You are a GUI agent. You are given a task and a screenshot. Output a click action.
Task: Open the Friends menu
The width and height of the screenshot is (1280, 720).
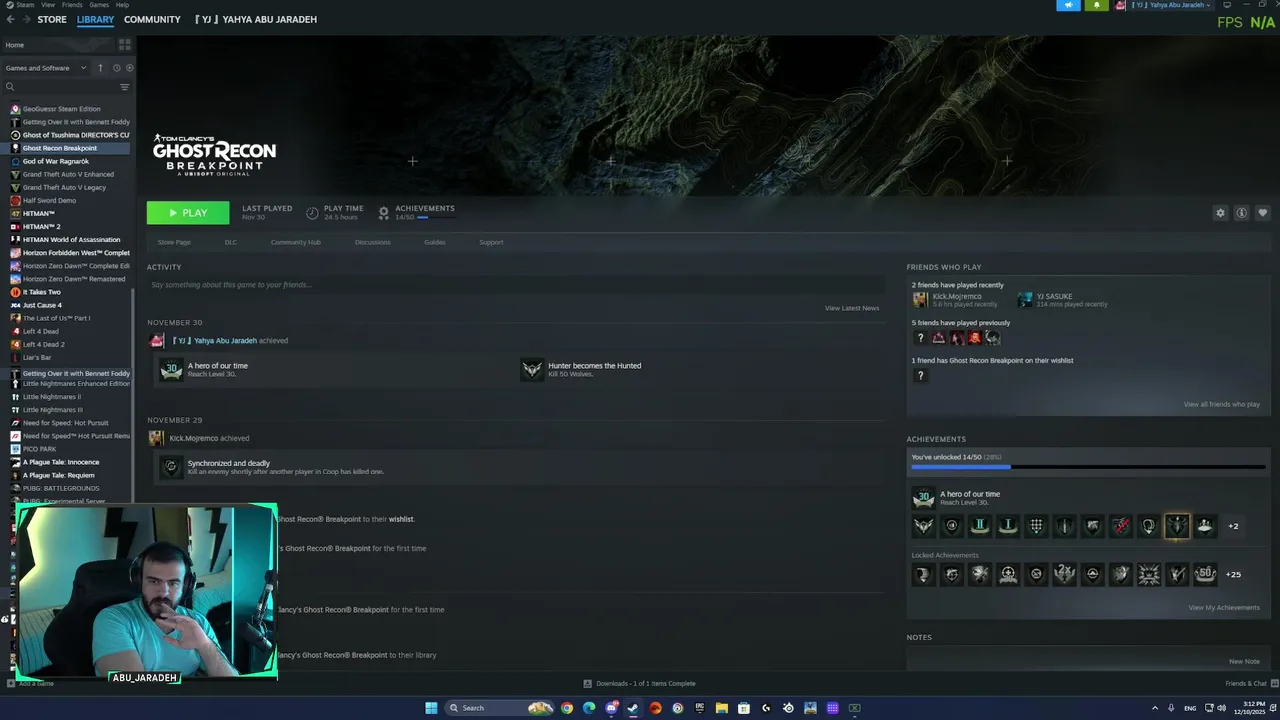pos(72,5)
